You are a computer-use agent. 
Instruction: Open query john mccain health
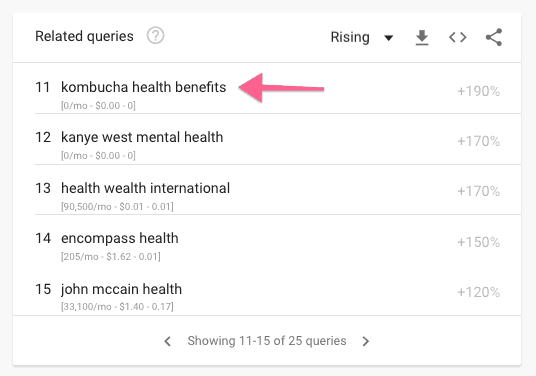click(121, 289)
